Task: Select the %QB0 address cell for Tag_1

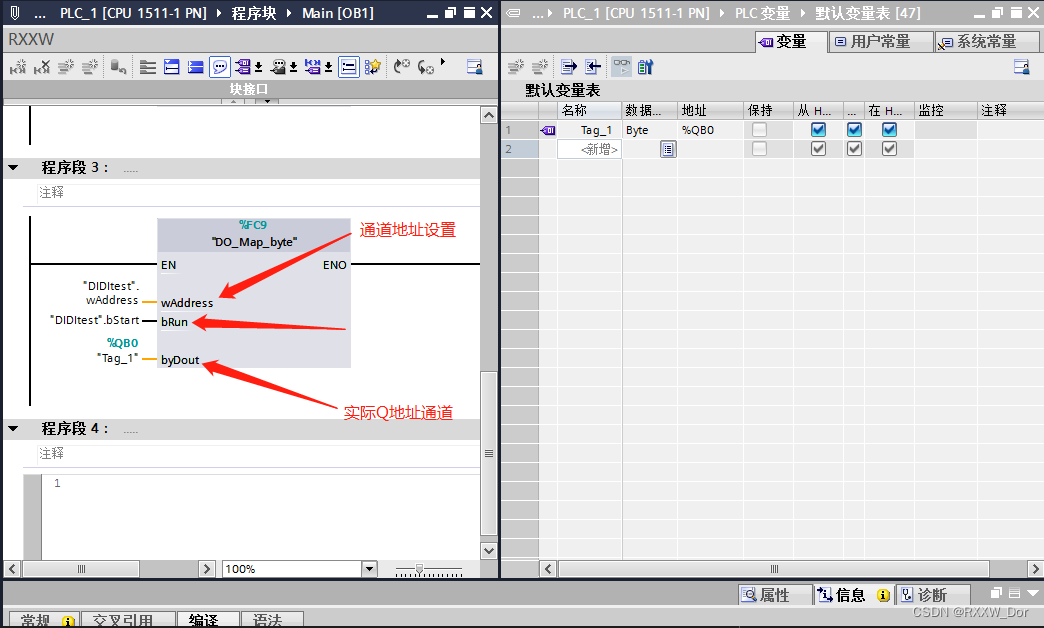Action: pos(710,131)
